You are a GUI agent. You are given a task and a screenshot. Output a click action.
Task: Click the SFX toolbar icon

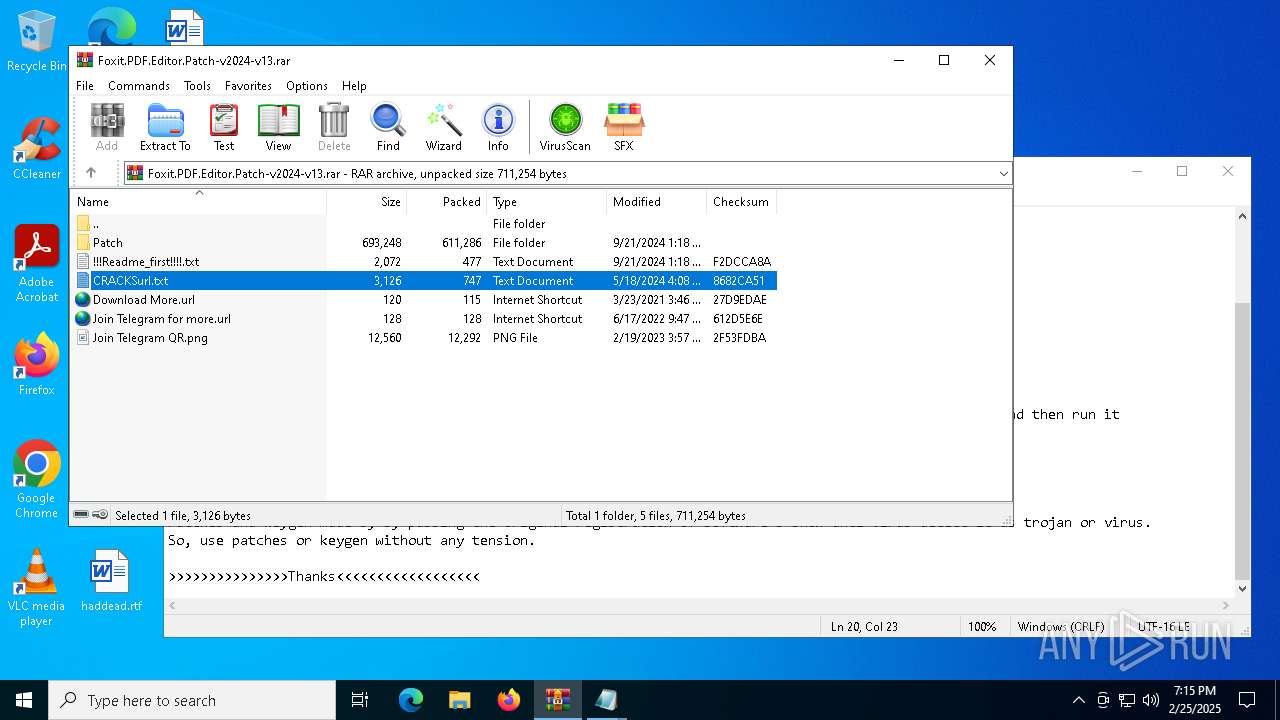(624, 127)
